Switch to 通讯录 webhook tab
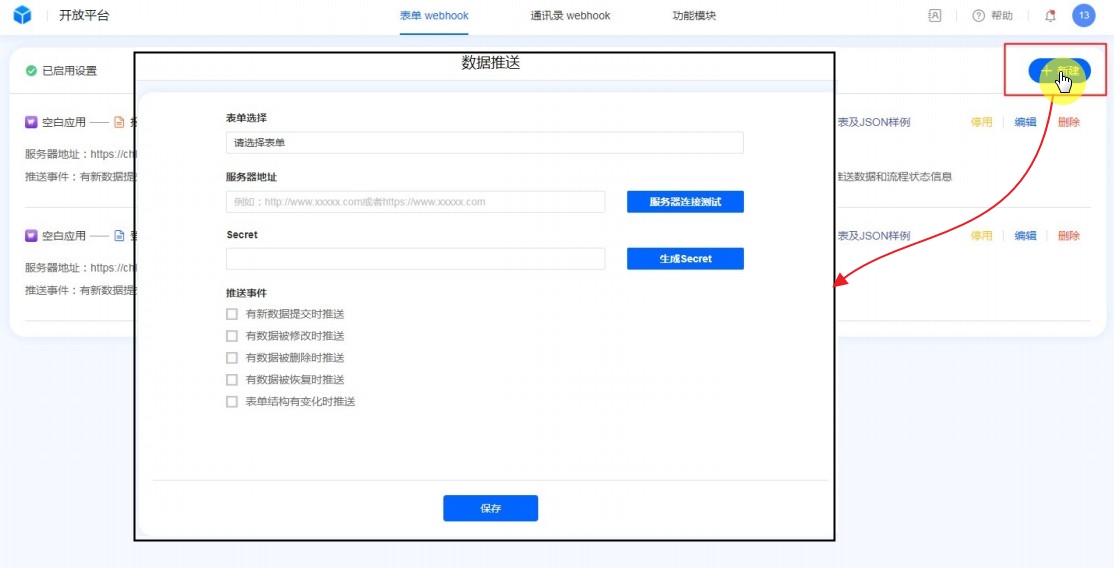1114x570 pixels. coord(570,16)
